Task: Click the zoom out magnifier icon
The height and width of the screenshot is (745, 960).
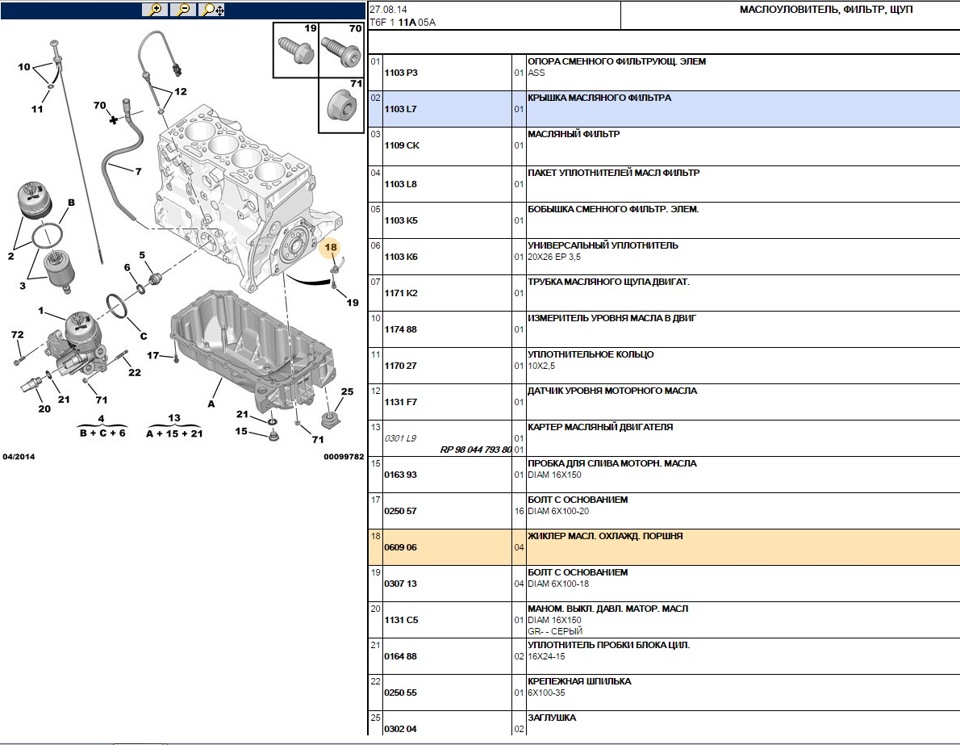Action: (183, 9)
